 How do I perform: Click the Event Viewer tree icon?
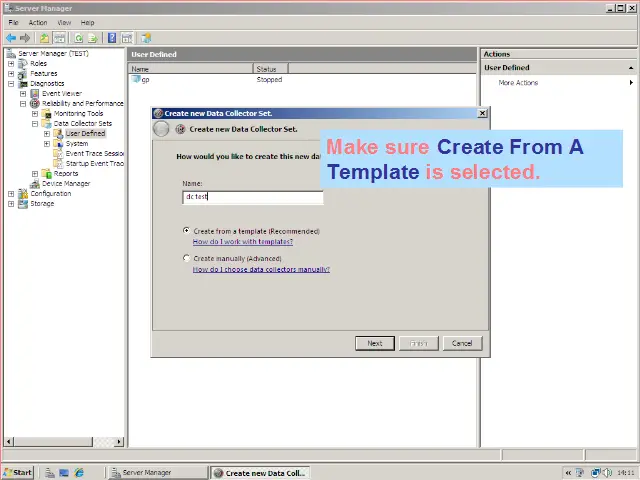click(x=35, y=93)
